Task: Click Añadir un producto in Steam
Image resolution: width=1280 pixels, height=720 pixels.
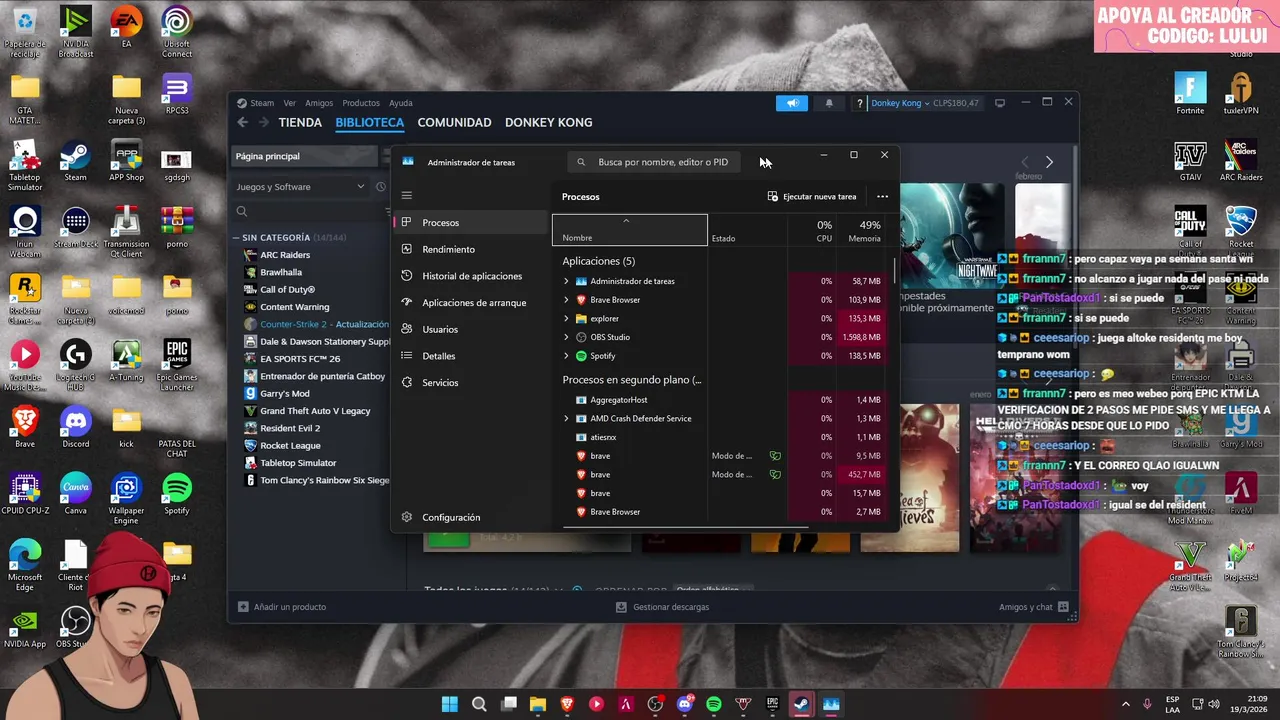Action: click(x=282, y=607)
